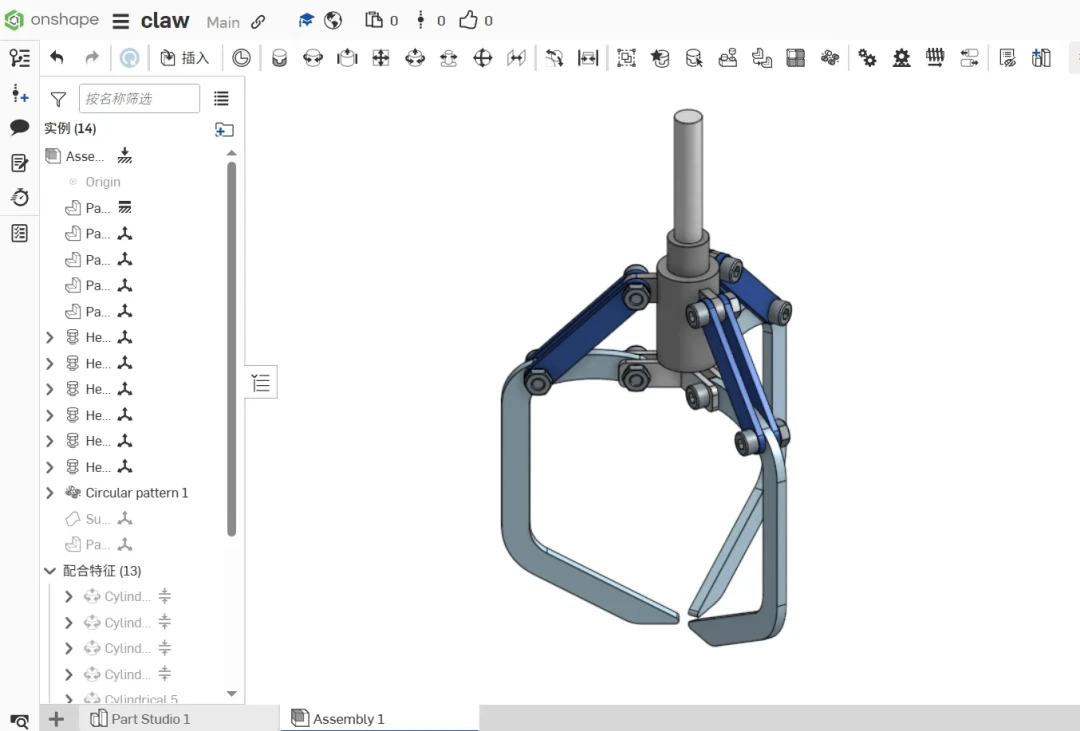1080x731 pixels.
Task: Click the cylinder with cursor snap tool
Action: [x=694, y=58]
